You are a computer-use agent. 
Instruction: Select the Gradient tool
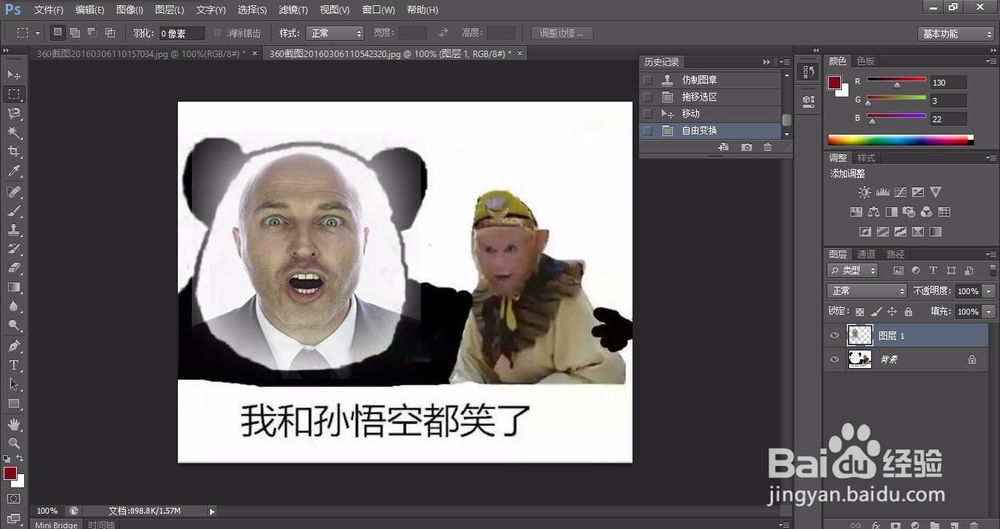[13, 287]
